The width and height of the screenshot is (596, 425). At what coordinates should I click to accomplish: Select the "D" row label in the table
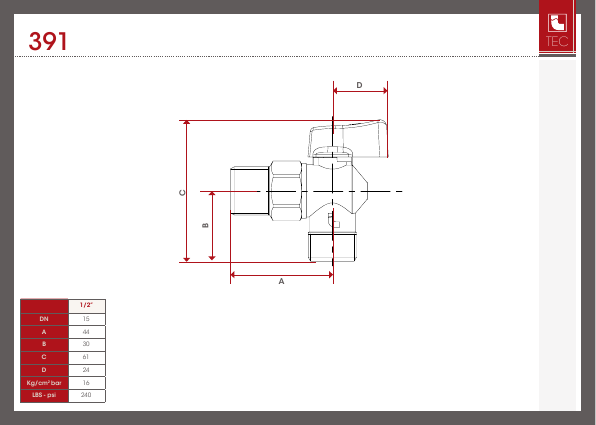44,370
